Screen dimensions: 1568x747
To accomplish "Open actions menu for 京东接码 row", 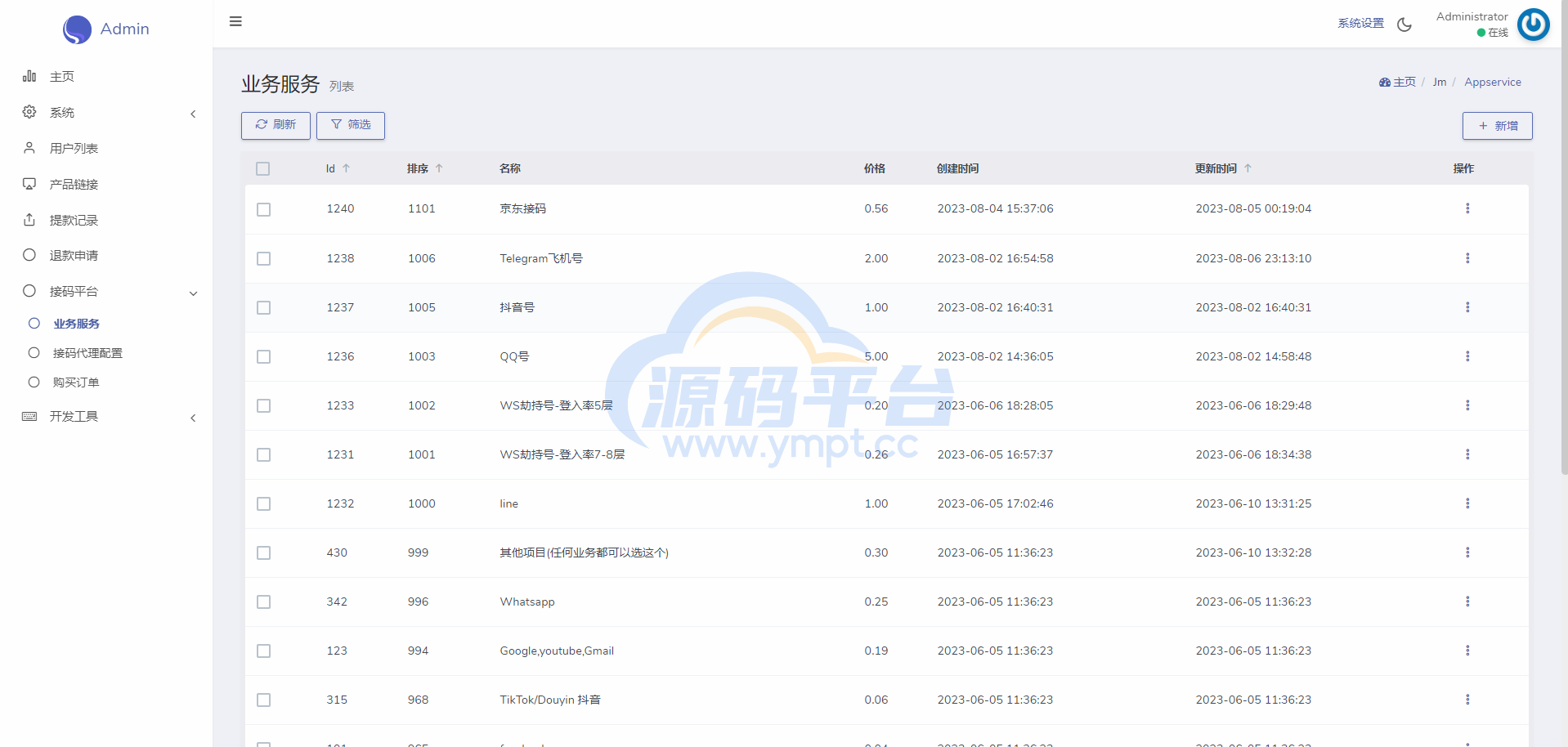I will click(1467, 208).
